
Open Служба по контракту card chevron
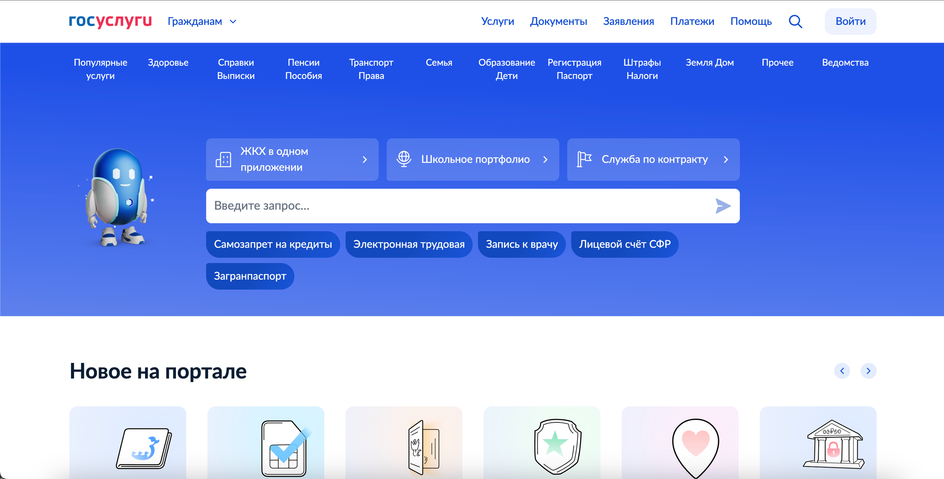point(725,159)
